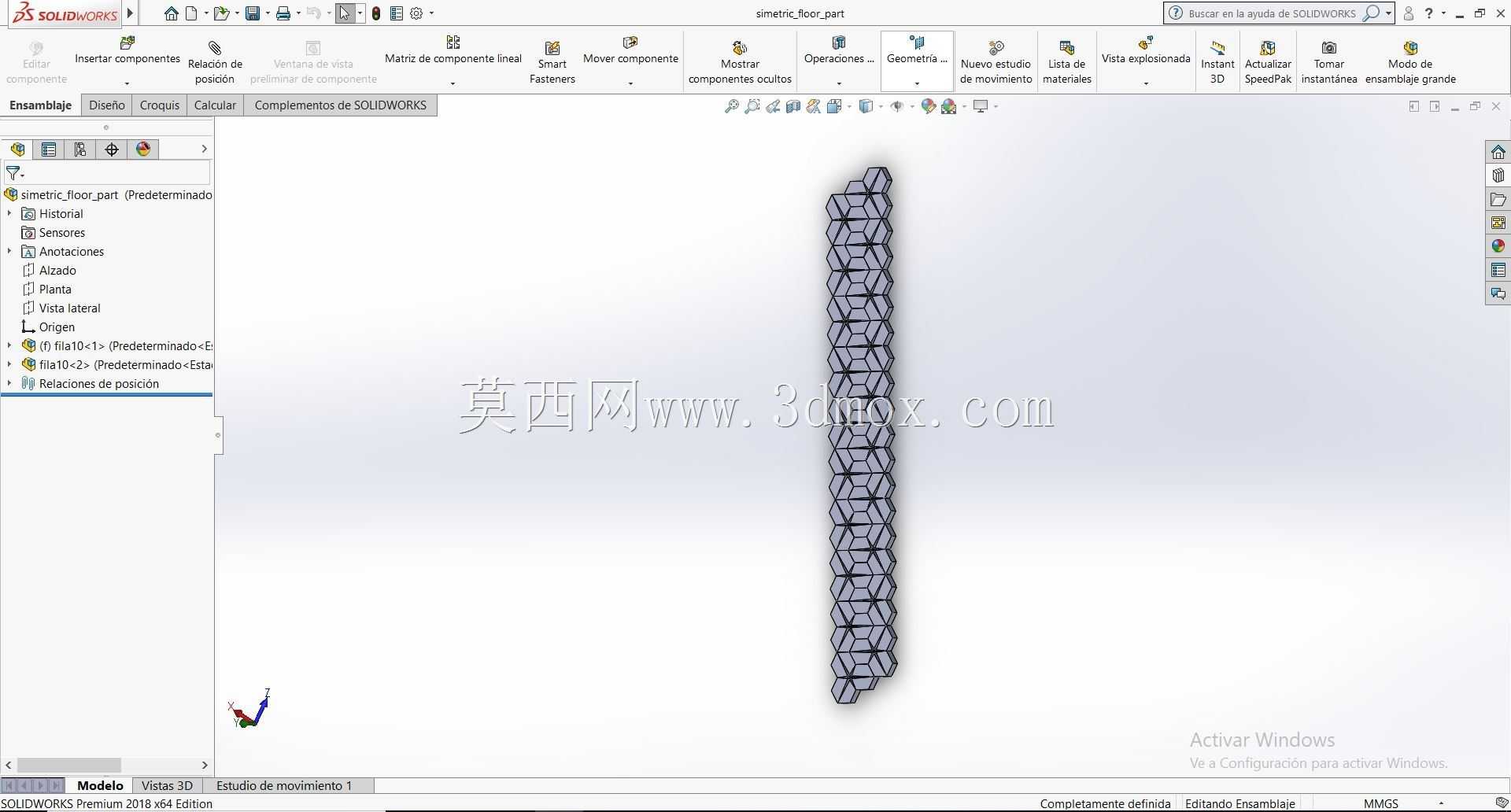Open Appearances, Scenes and Decals task pane

coord(1498,246)
